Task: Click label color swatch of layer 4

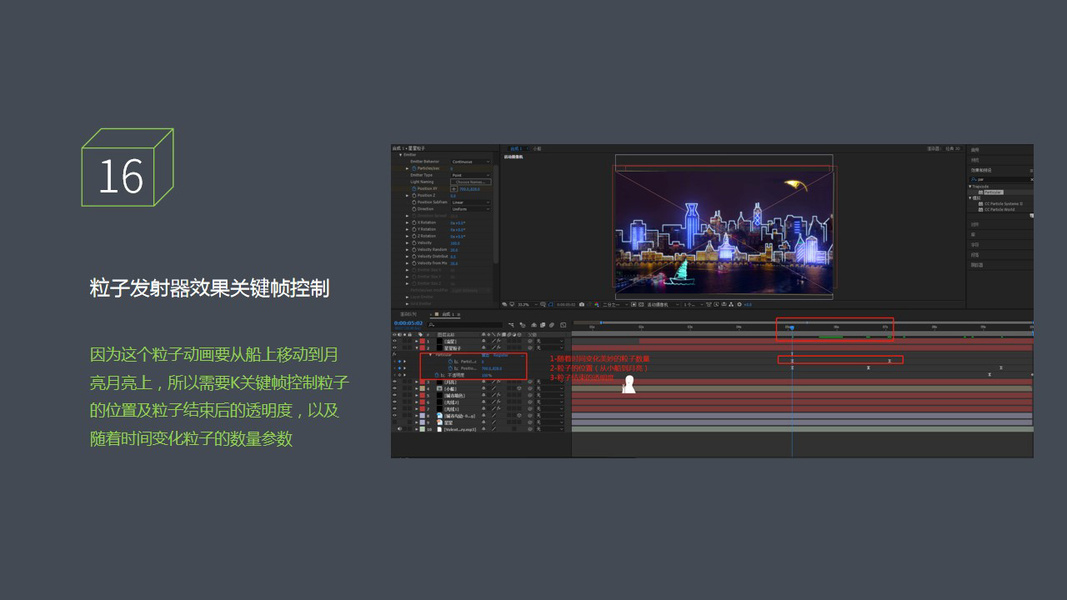Action: pos(422,388)
